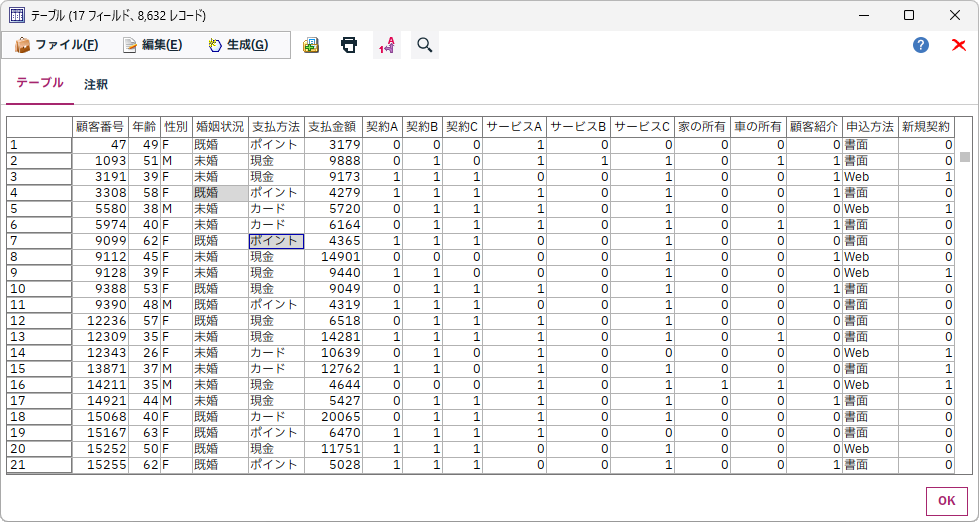Open the ファイル(F) menu
The image size is (979, 522).
(56, 45)
